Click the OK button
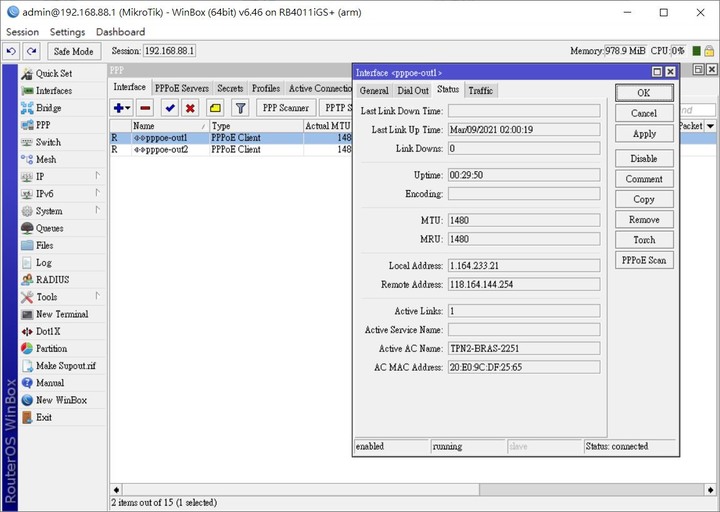This screenshot has height=512, width=720. pos(644,93)
